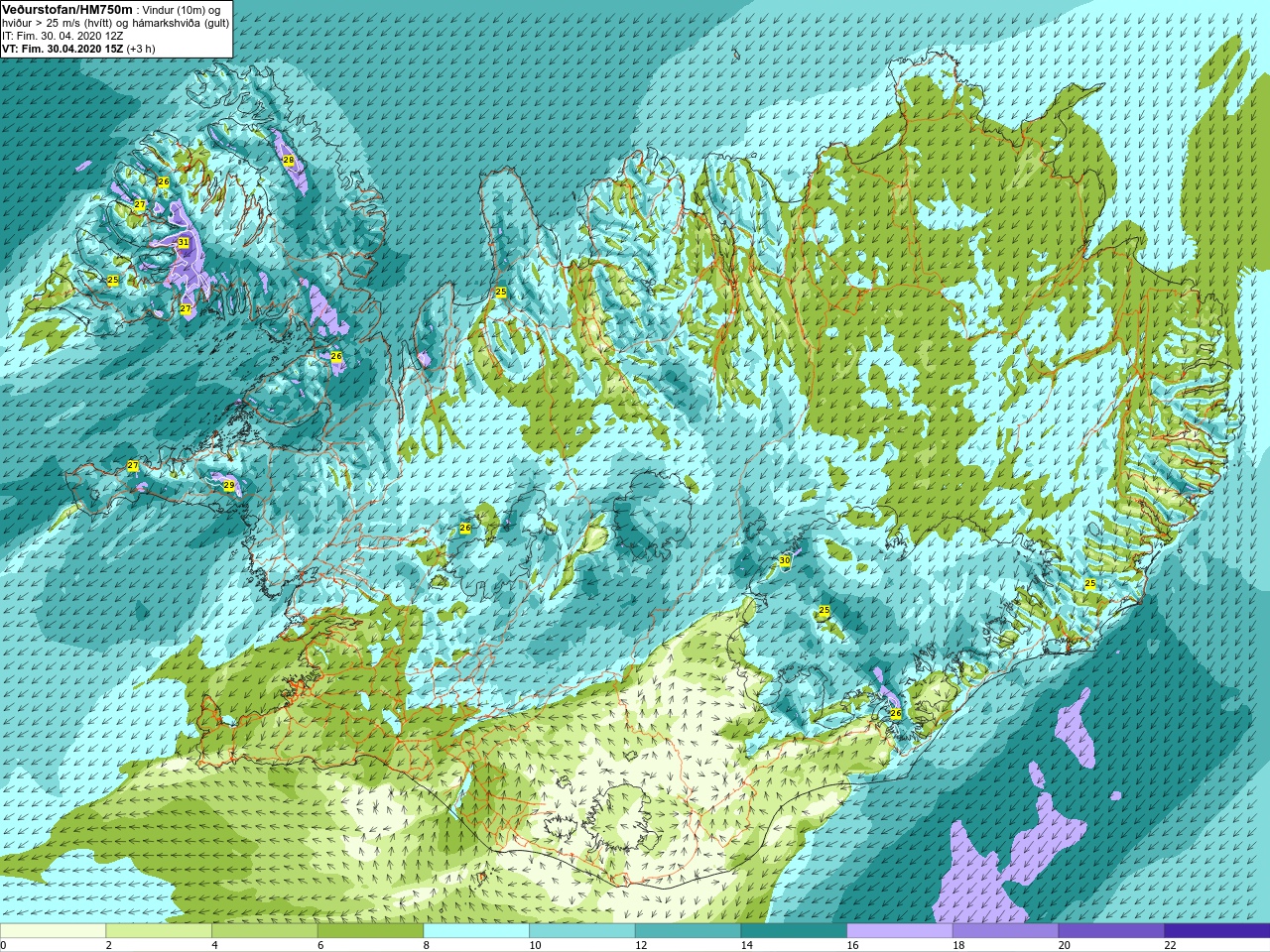This screenshot has width=1270, height=952.
Task: Click the legend scale number 14
Action: coord(747,945)
